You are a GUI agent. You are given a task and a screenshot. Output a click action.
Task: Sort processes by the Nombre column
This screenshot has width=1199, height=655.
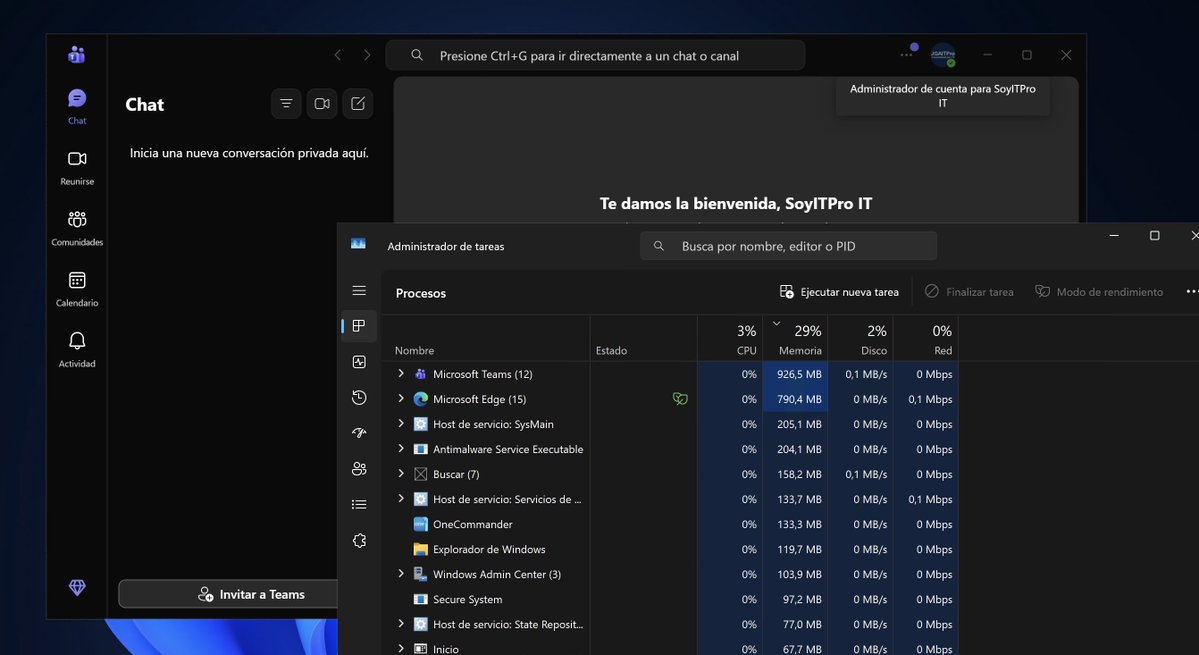(486, 339)
